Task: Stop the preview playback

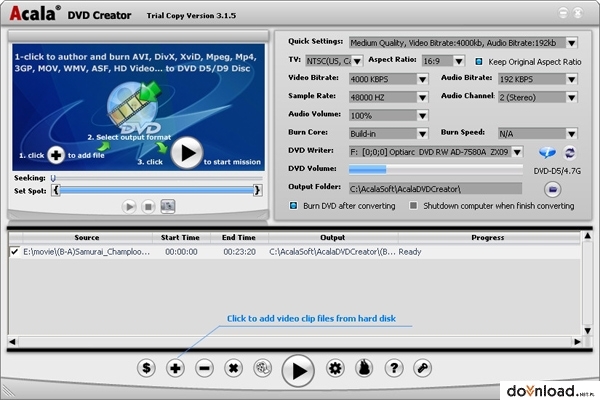Action: click(148, 207)
